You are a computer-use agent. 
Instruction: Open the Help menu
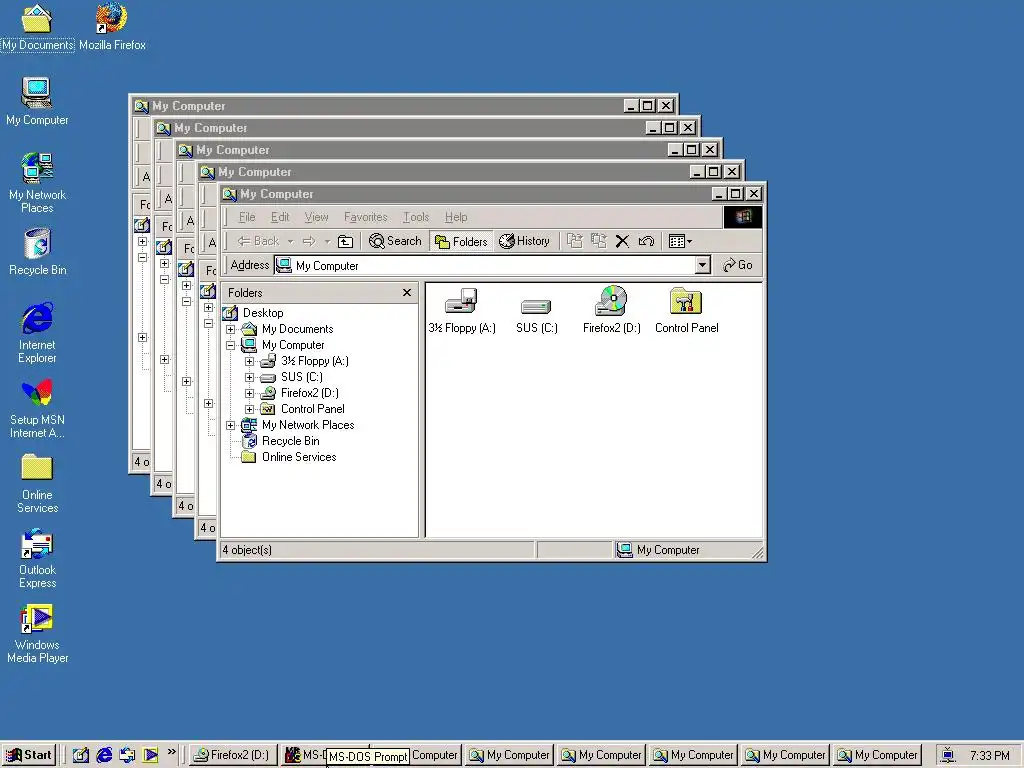(456, 217)
